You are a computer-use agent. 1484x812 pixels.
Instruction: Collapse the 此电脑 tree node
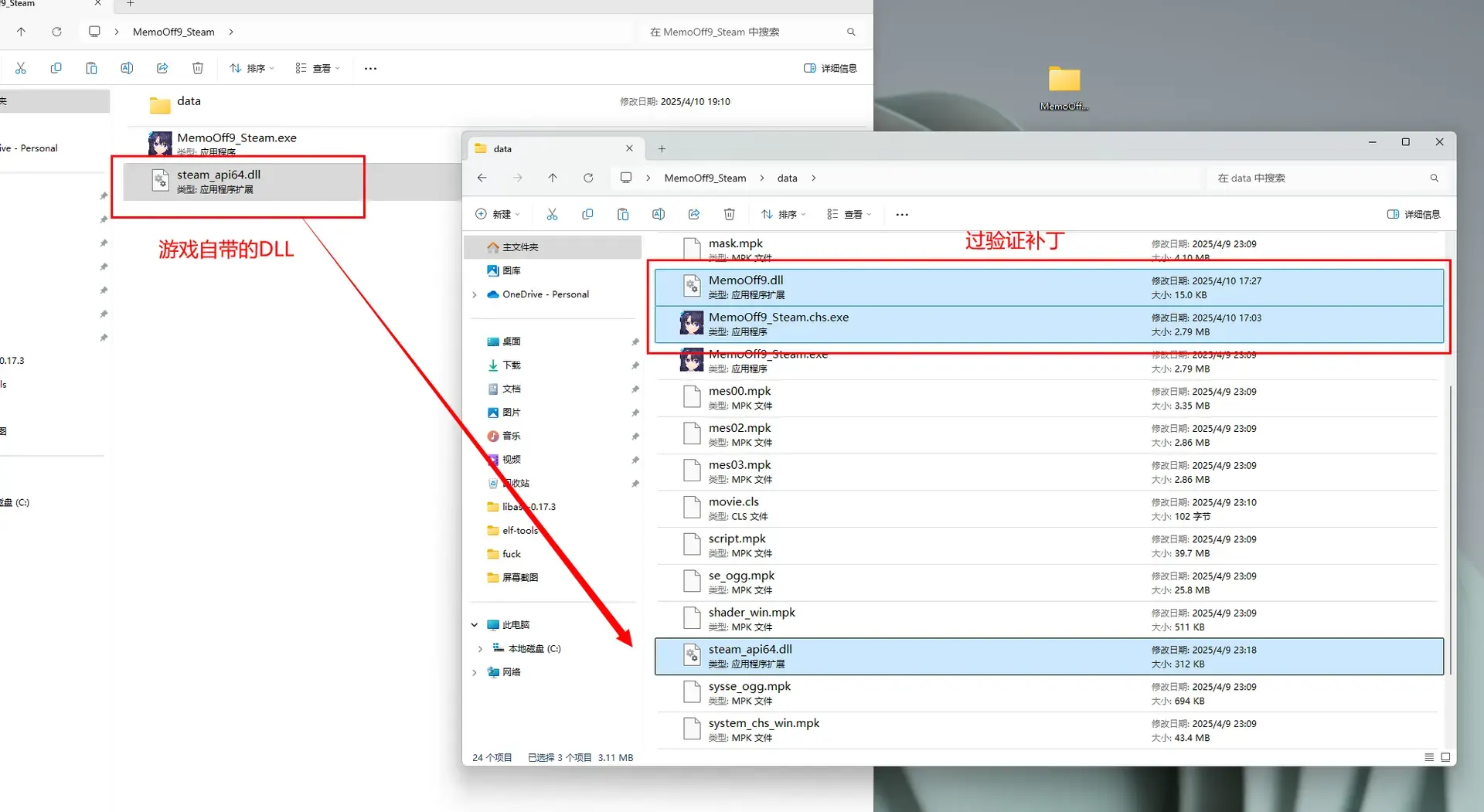[475, 625]
